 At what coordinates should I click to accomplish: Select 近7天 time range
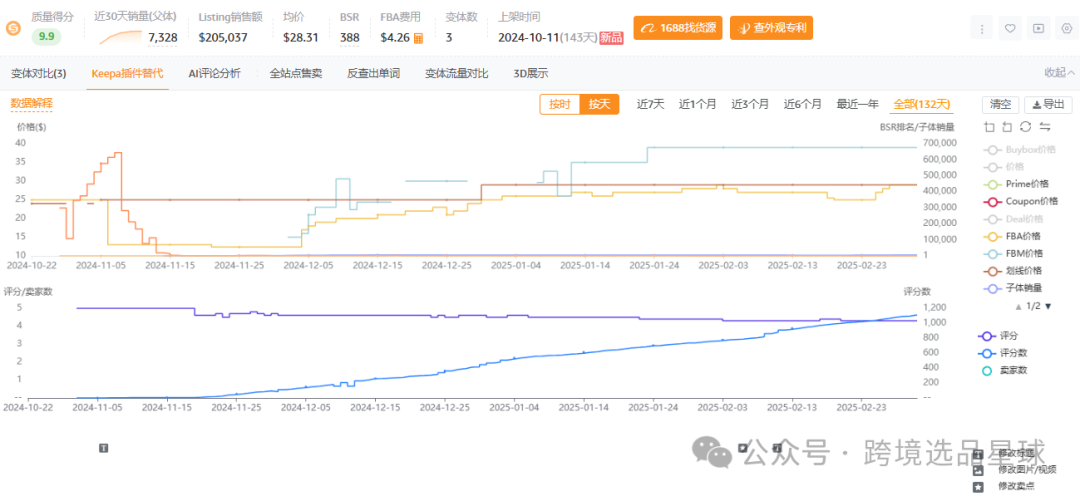[651, 105]
